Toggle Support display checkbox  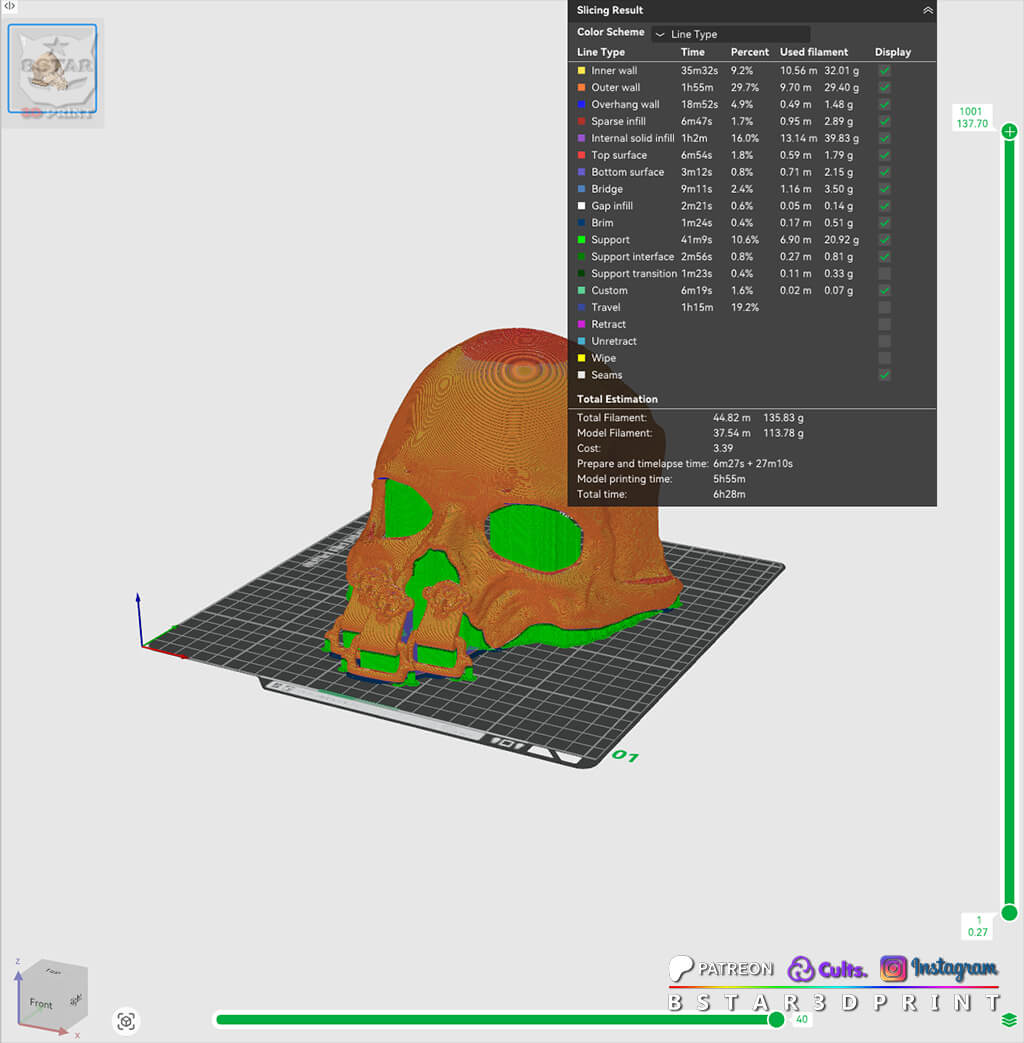884,239
